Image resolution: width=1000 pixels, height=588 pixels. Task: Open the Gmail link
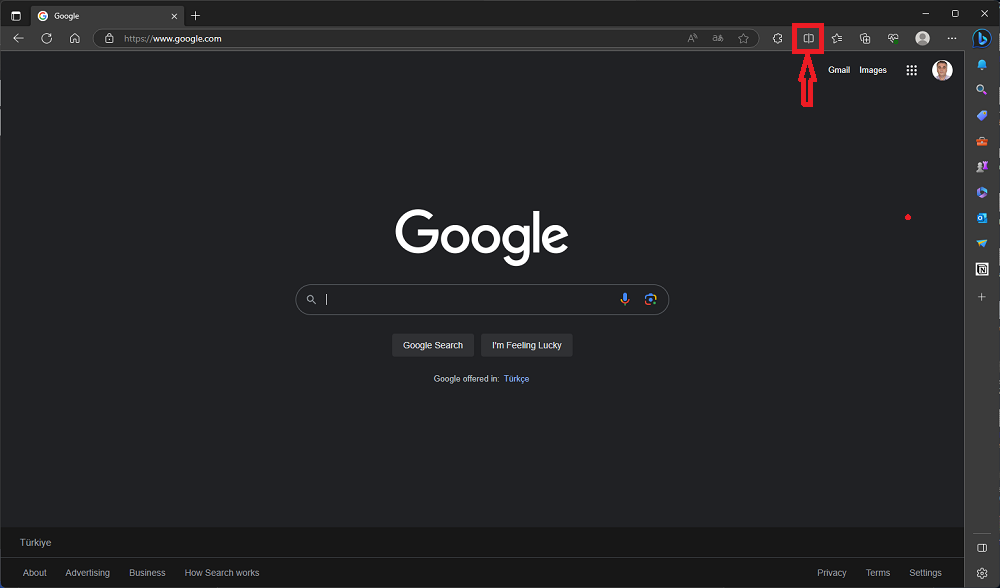pyautogui.click(x=839, y=70)
